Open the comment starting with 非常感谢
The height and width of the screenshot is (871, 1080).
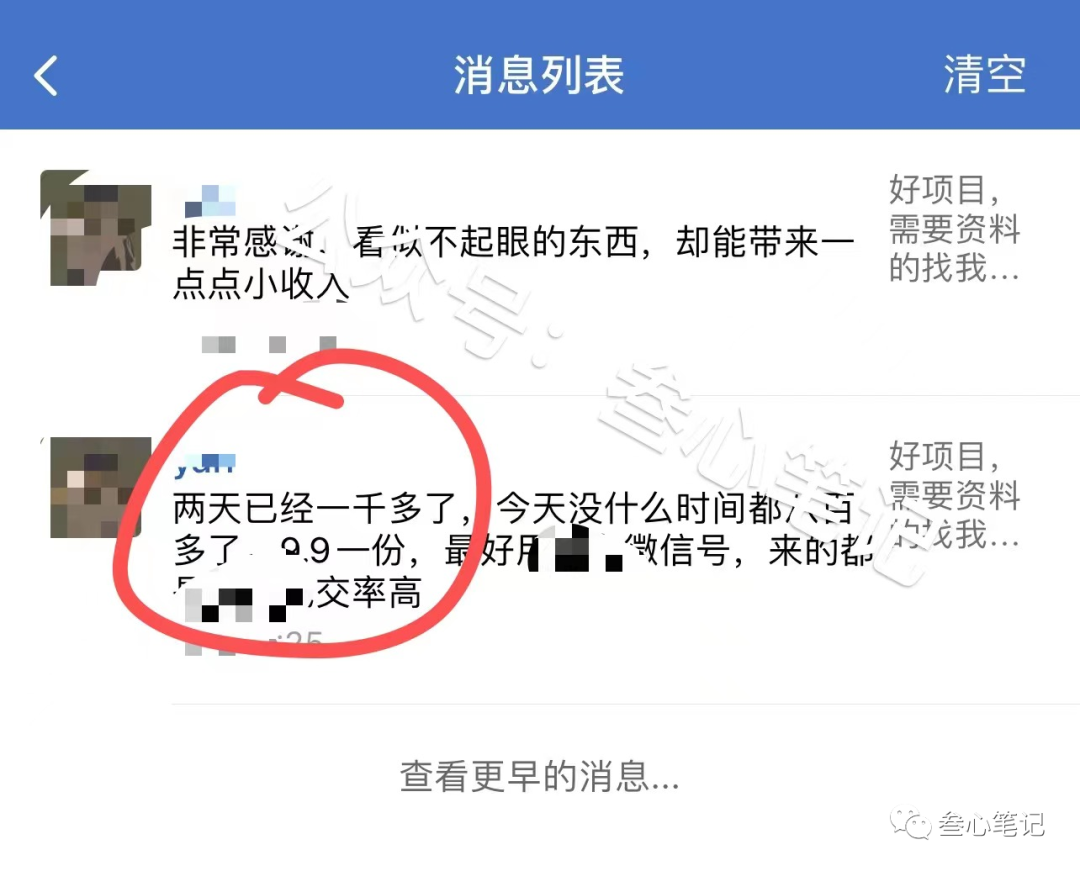(513, 263)
